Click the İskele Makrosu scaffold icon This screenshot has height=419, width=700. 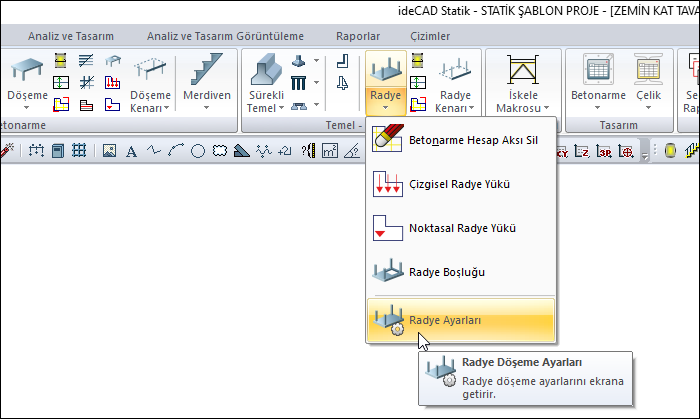tap(523, 69)
